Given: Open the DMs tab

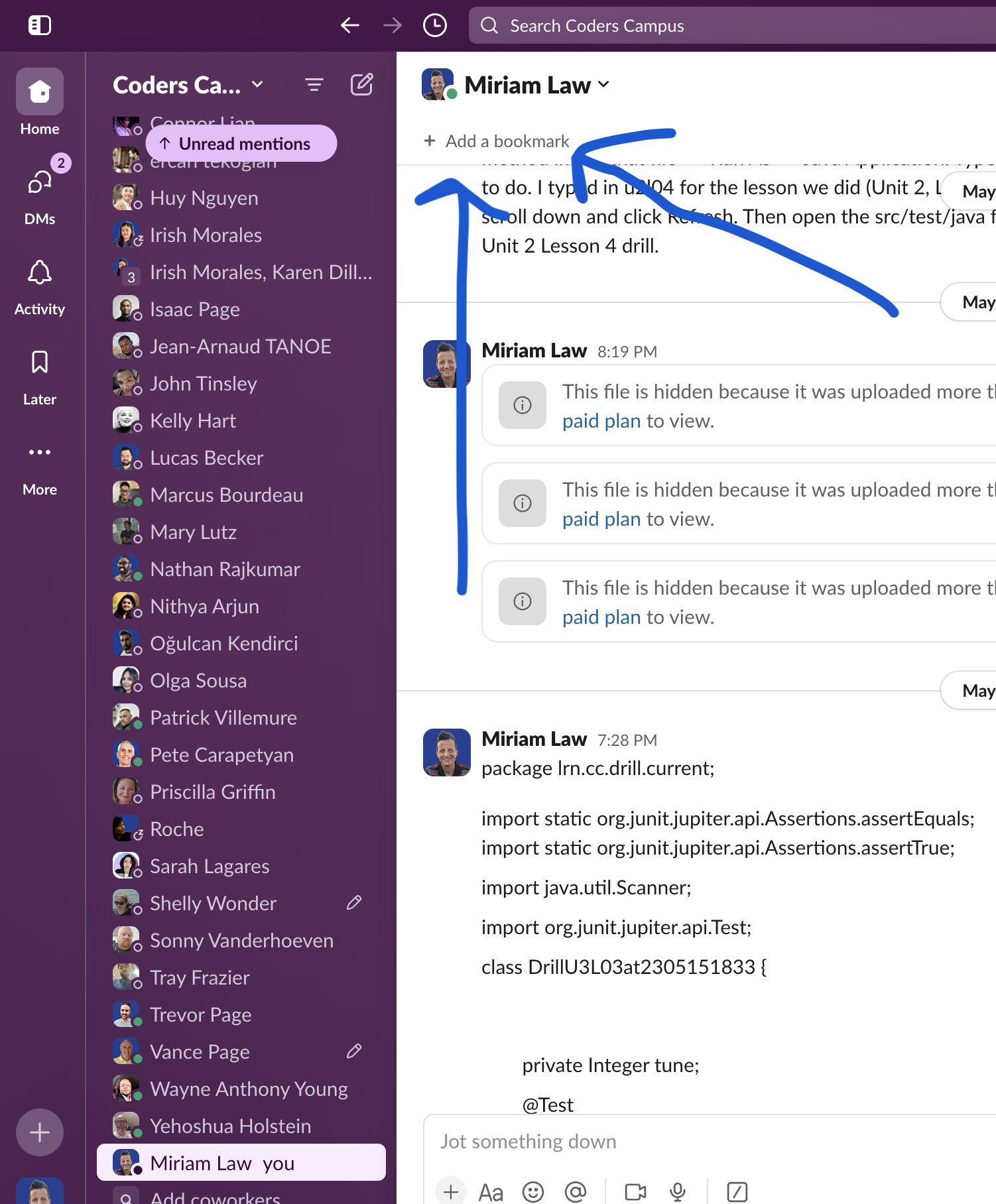Looking at the screenshot, I should pyautogui.click(x=40, y=192).
